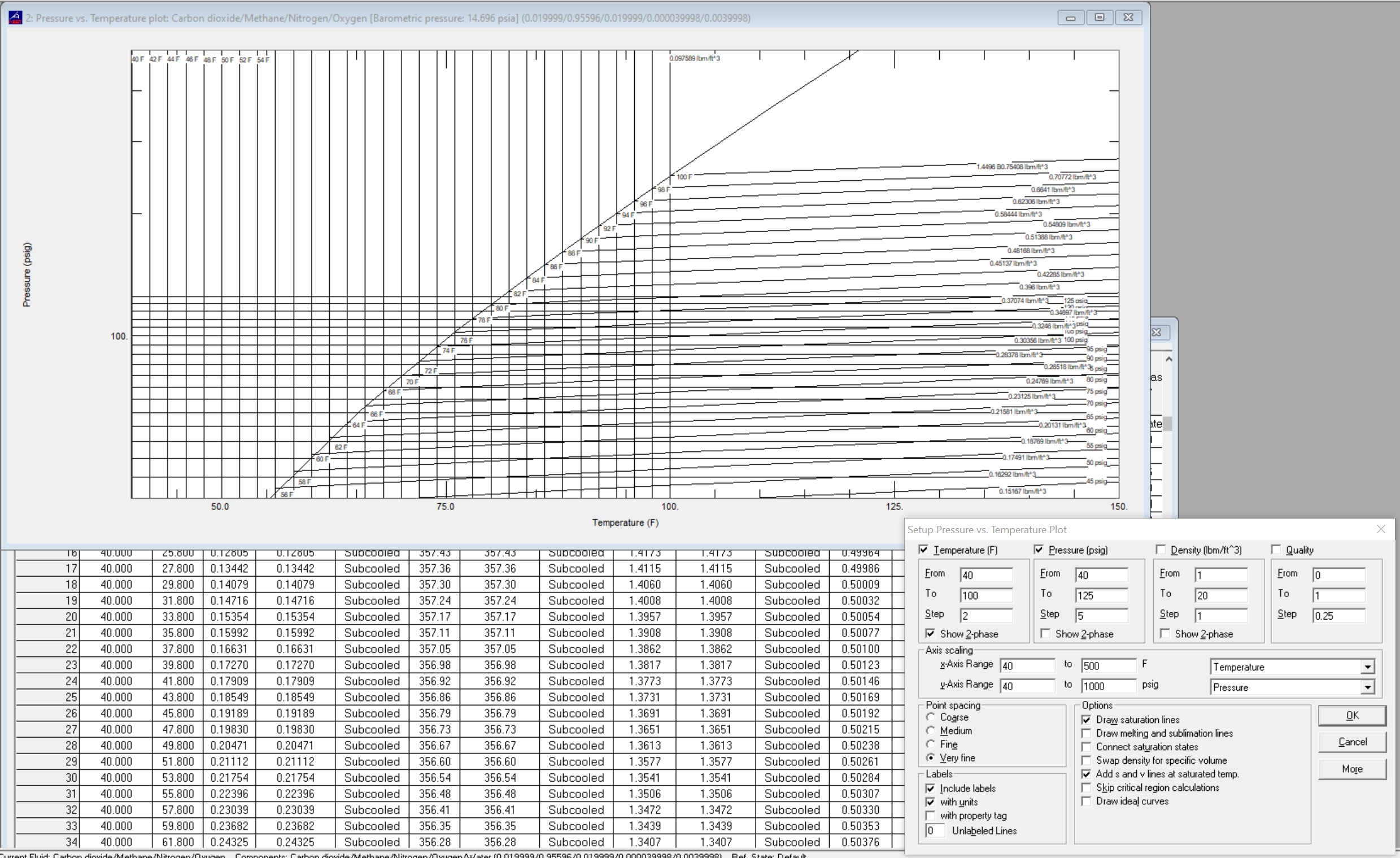Enable Draw melting and sublimation lines
1400x858 pixels.
tap(1087, 733)
